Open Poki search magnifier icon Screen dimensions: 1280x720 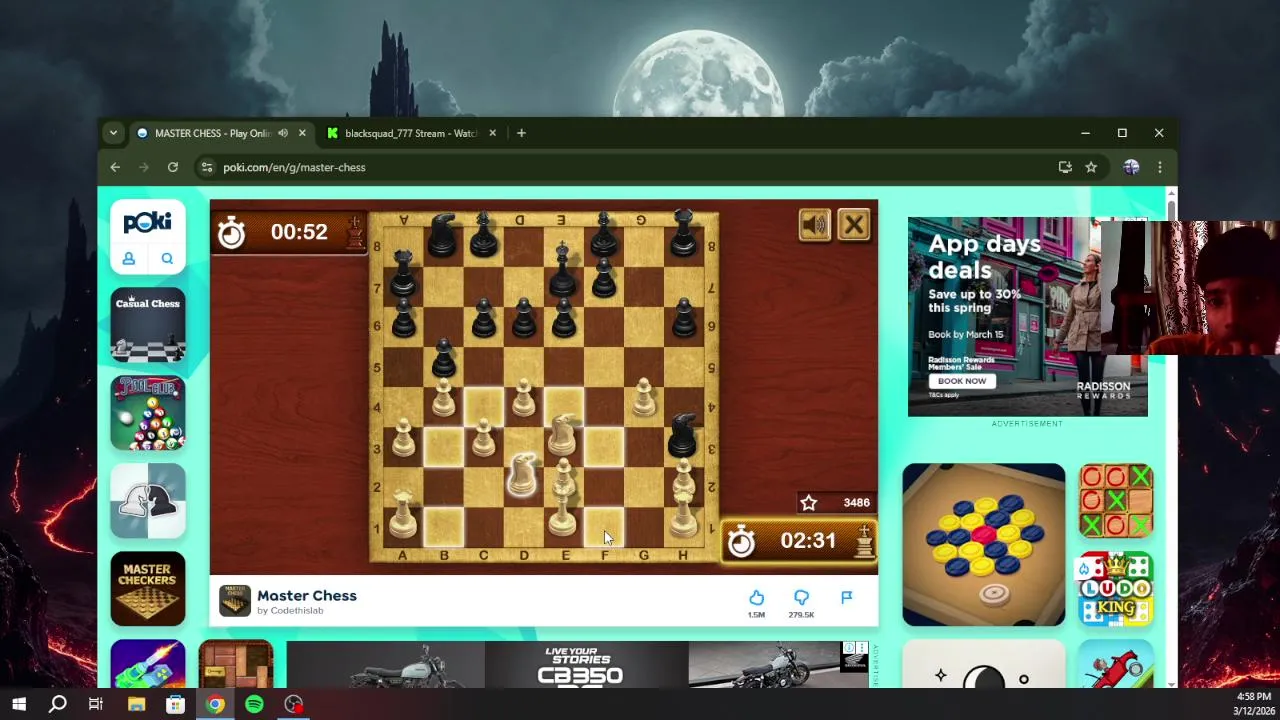pyautogui.click(x=167, y=259)
